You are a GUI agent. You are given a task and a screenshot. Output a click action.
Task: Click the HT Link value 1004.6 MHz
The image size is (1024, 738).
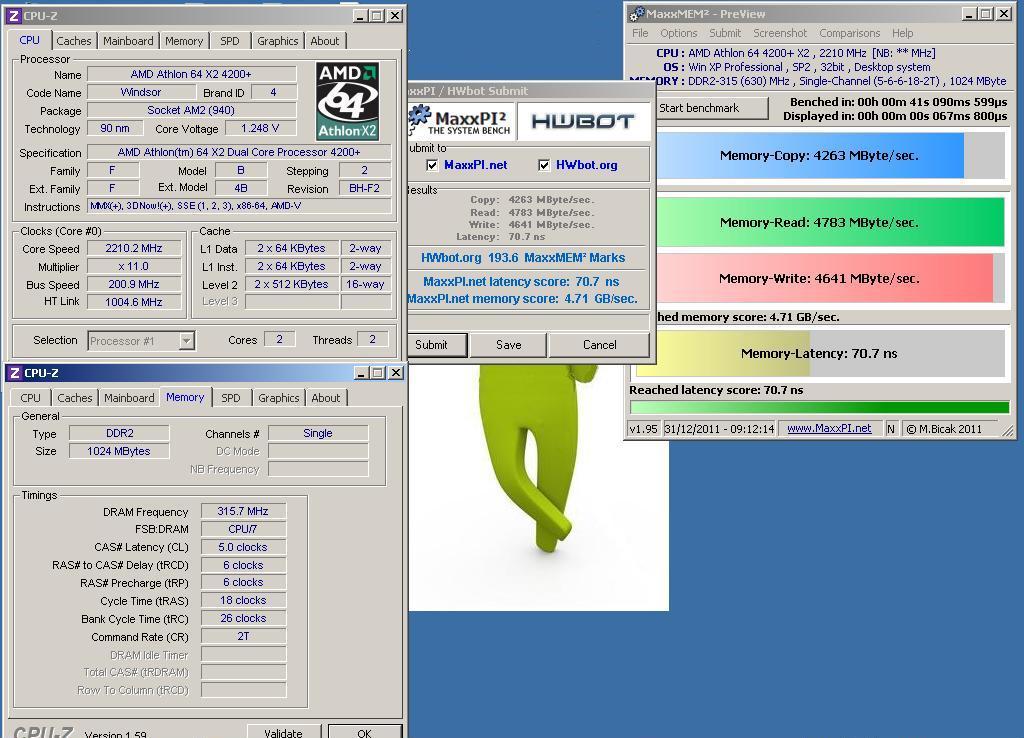tap(134, 302)
